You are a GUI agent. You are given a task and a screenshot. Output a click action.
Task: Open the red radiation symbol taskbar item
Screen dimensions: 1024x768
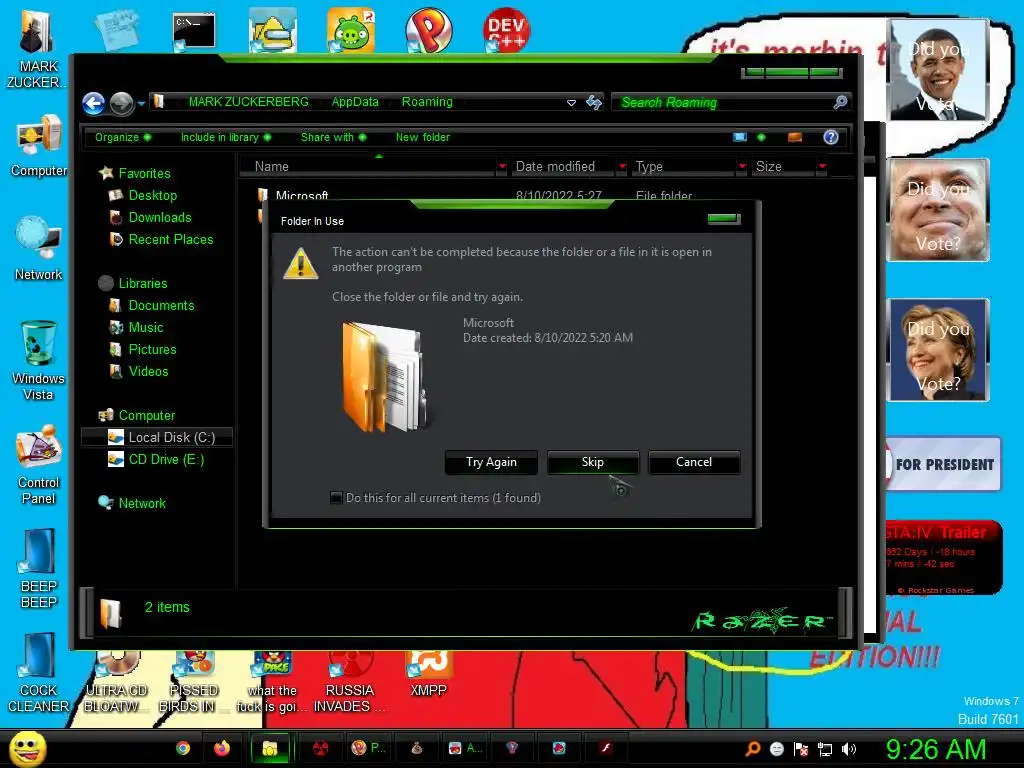(x=321, y=748)
